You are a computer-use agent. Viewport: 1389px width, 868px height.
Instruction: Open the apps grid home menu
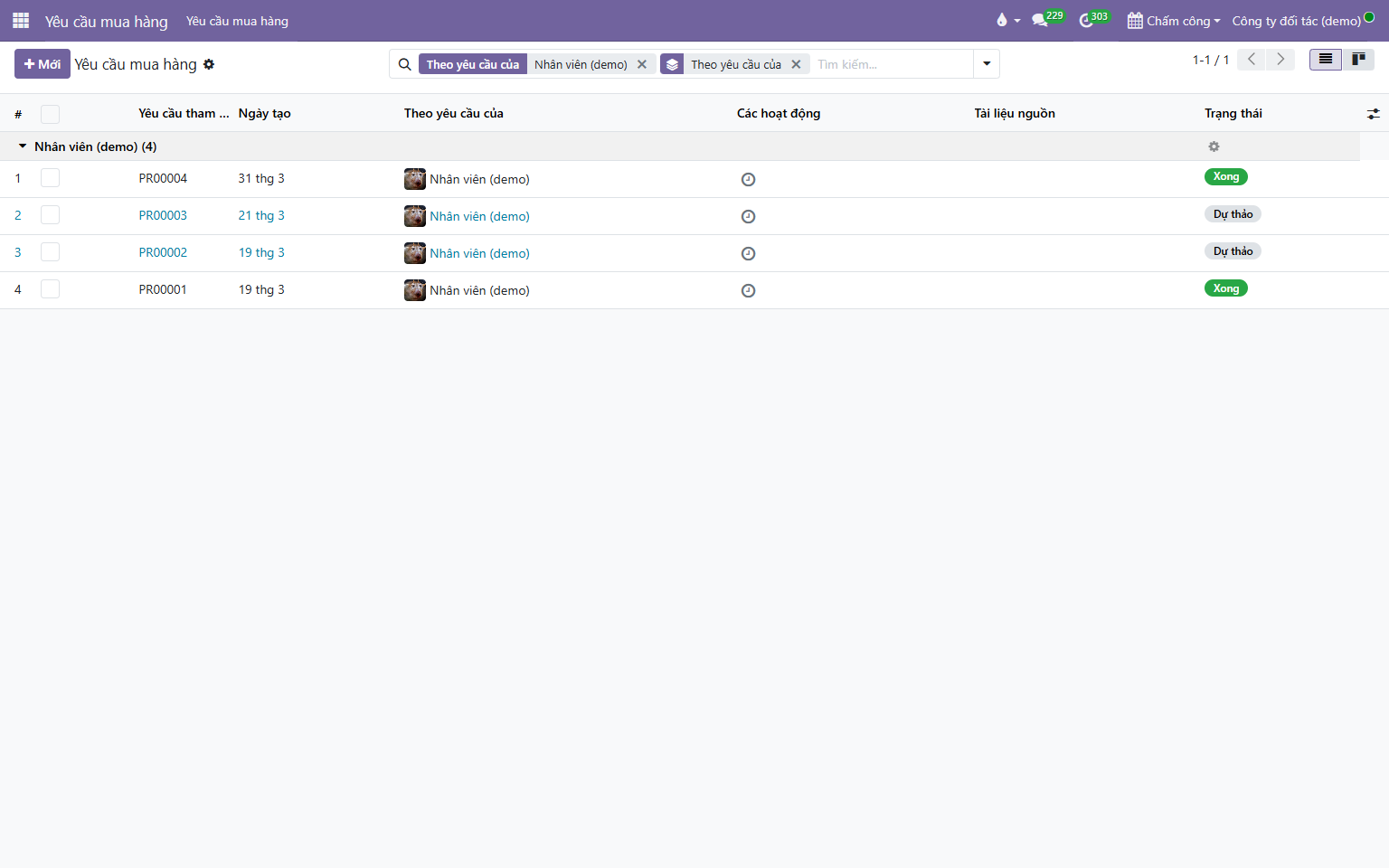pyautogui.click(x=21, y=21)
